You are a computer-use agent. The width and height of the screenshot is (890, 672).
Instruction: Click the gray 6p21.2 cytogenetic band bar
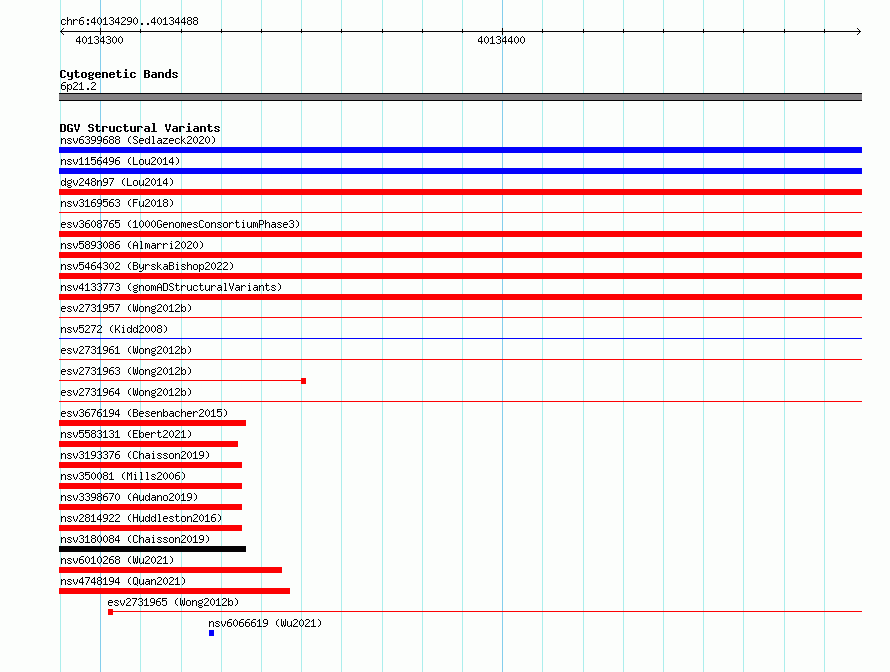(460, 97)
